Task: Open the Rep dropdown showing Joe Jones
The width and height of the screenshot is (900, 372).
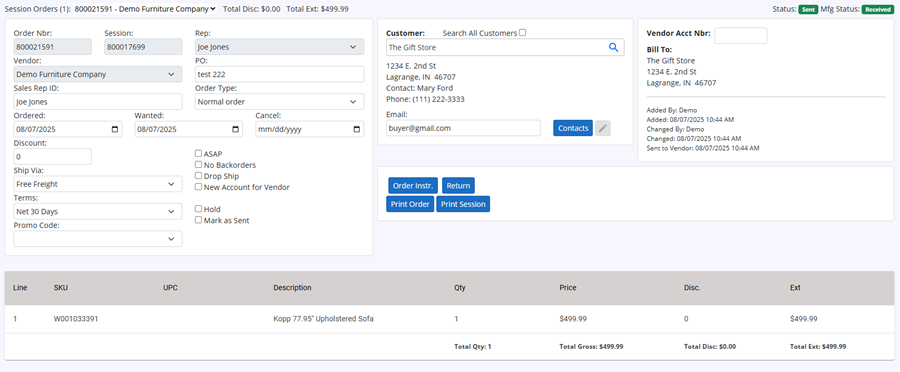Action: pos(280,47)
